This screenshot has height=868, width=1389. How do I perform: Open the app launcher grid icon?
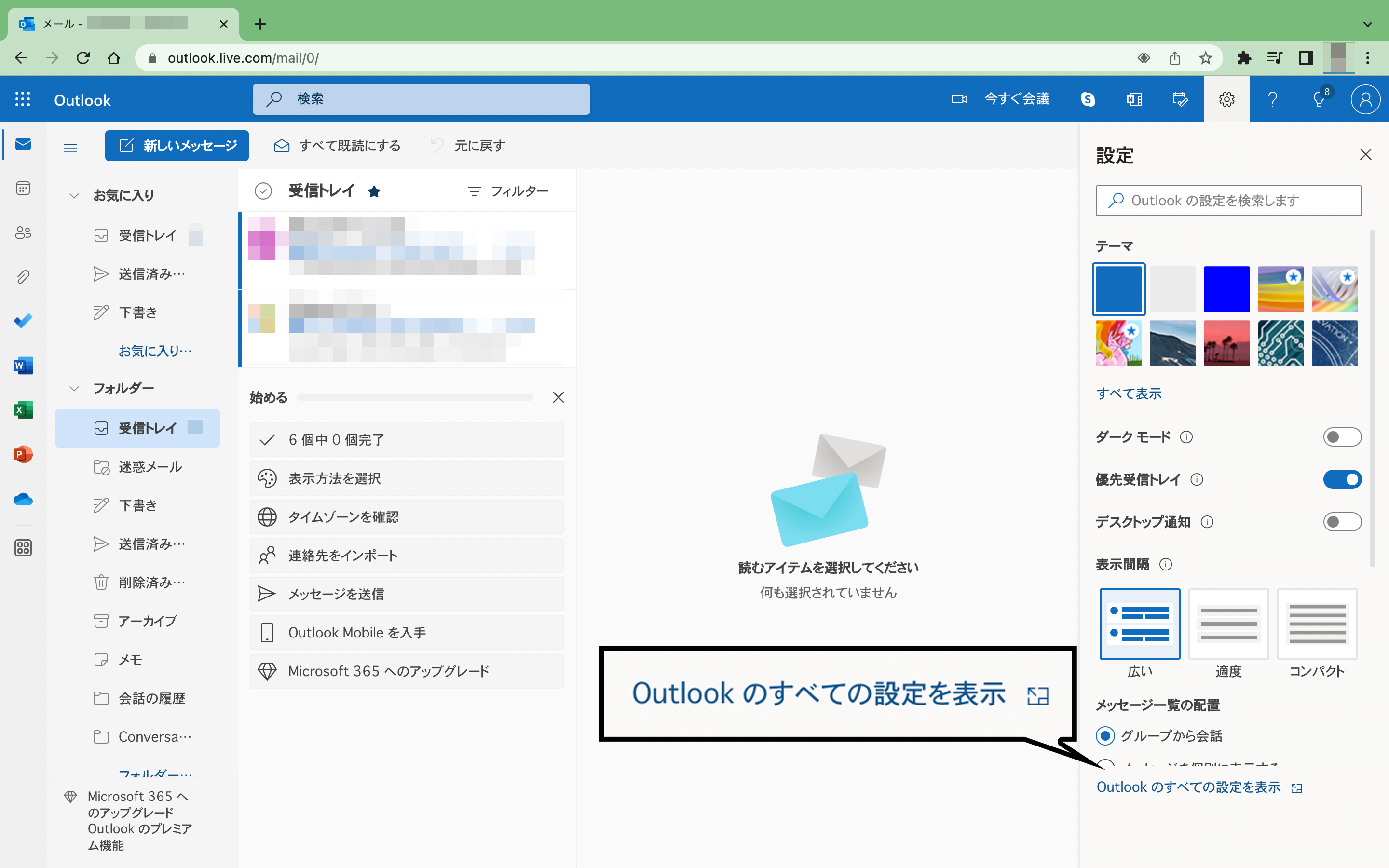point(22,99)
